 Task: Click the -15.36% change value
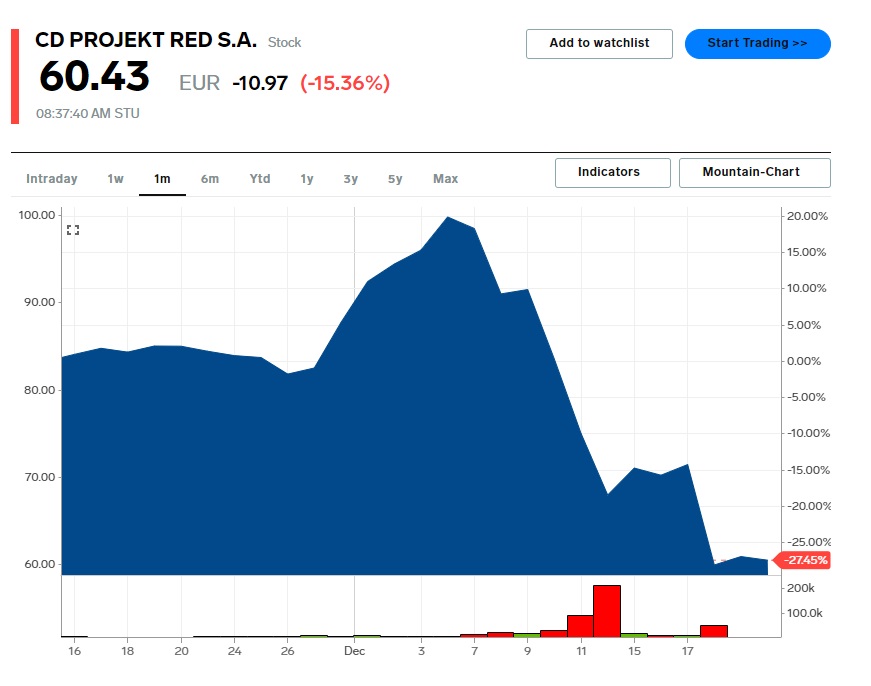[x=345, y=83]
